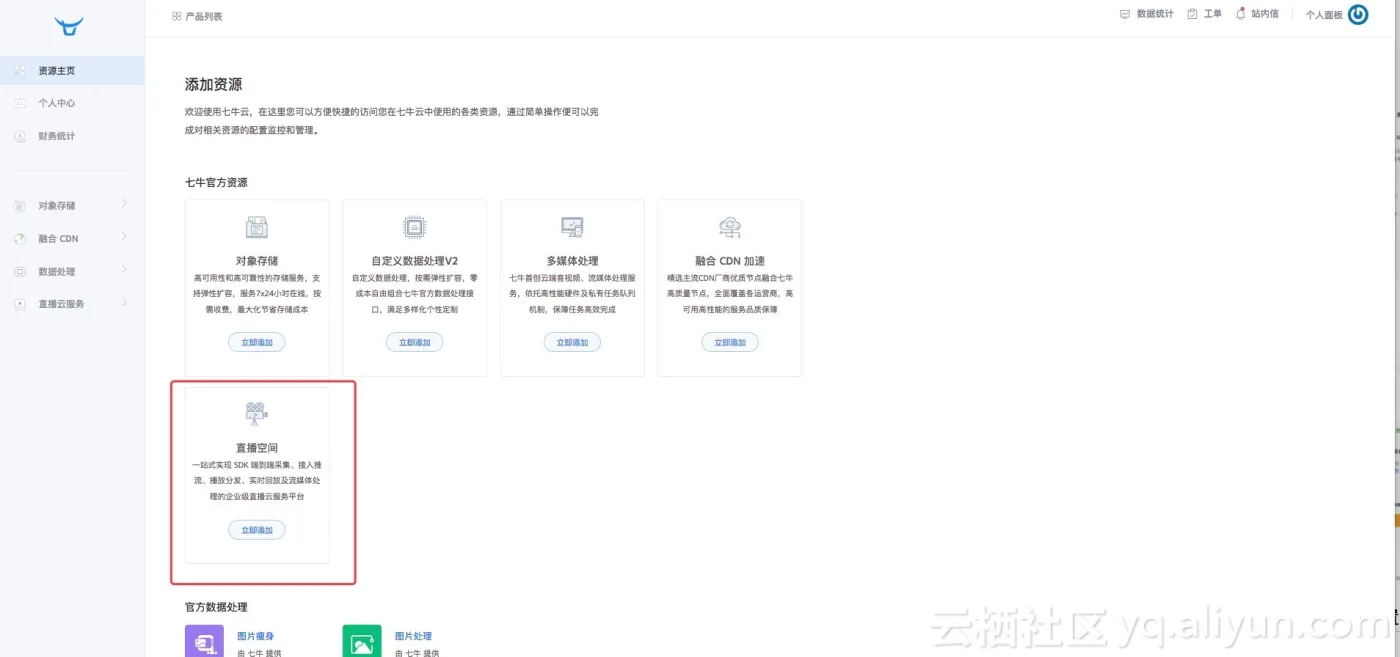Screen dimensions: 1400x657
Task: Click 立即添加 under 直播空间
Action: (257, 530)
